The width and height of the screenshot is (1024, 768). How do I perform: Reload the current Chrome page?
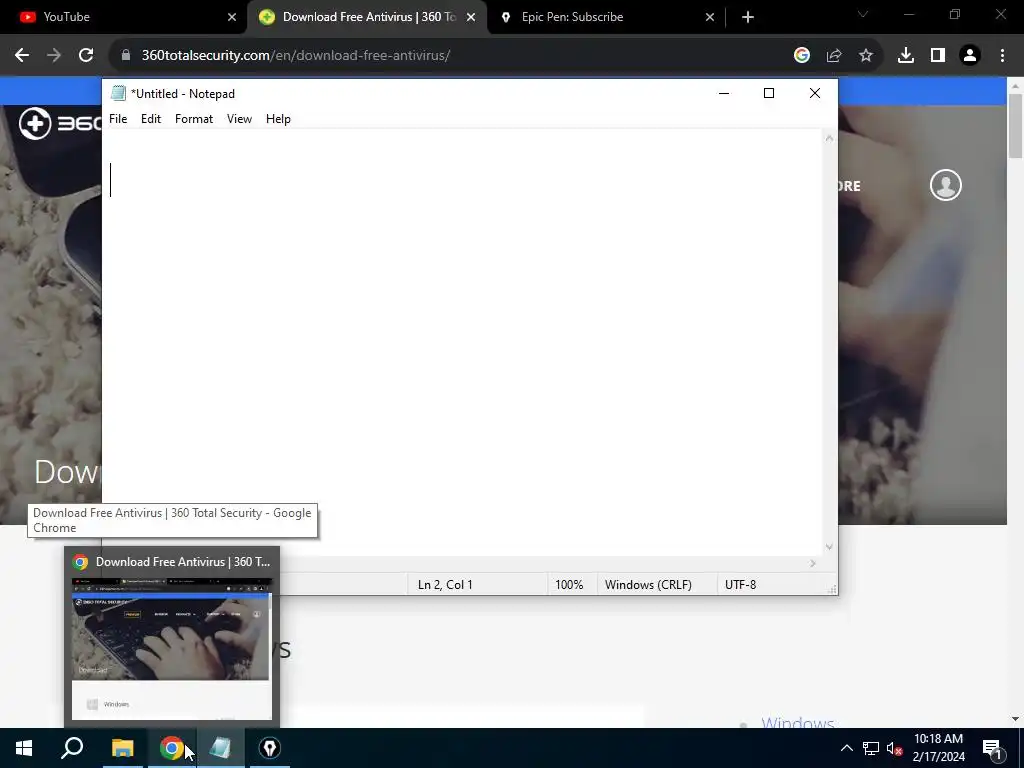pyautogui.click(x=86, y=56)
